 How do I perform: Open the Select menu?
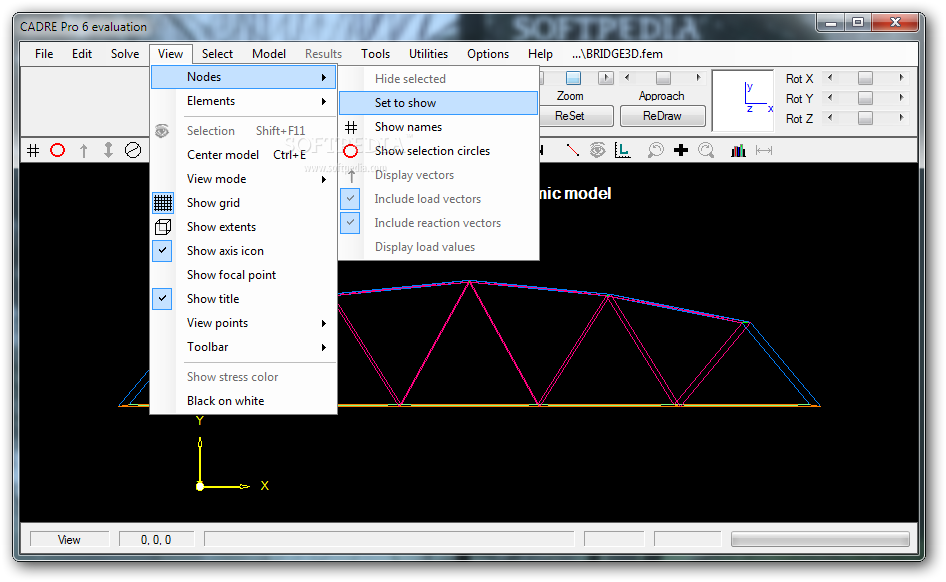pos(217,54)
